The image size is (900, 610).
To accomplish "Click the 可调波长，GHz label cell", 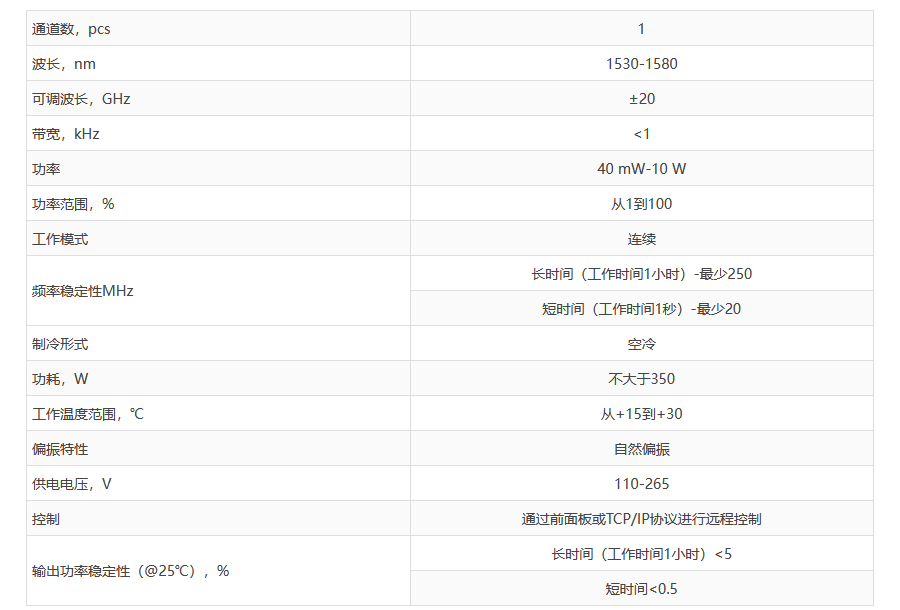I will (x=81, y=99).
